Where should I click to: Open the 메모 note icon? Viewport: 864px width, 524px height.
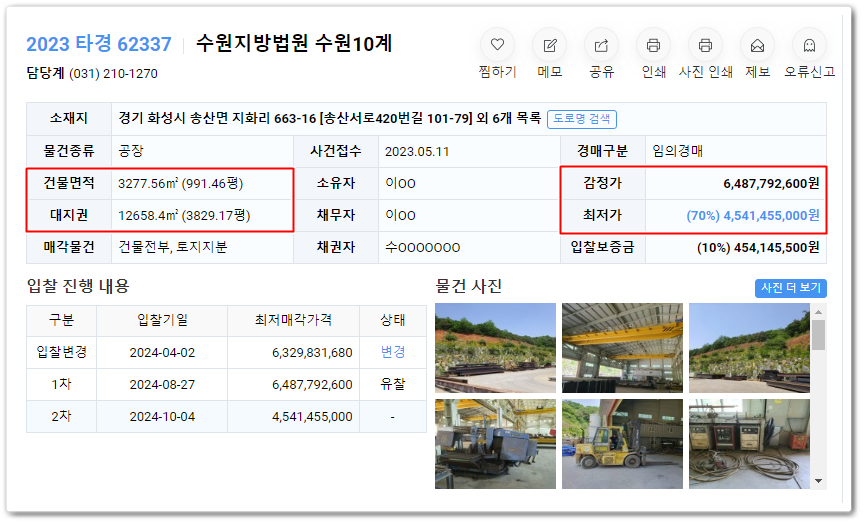(x=549, y=45)
